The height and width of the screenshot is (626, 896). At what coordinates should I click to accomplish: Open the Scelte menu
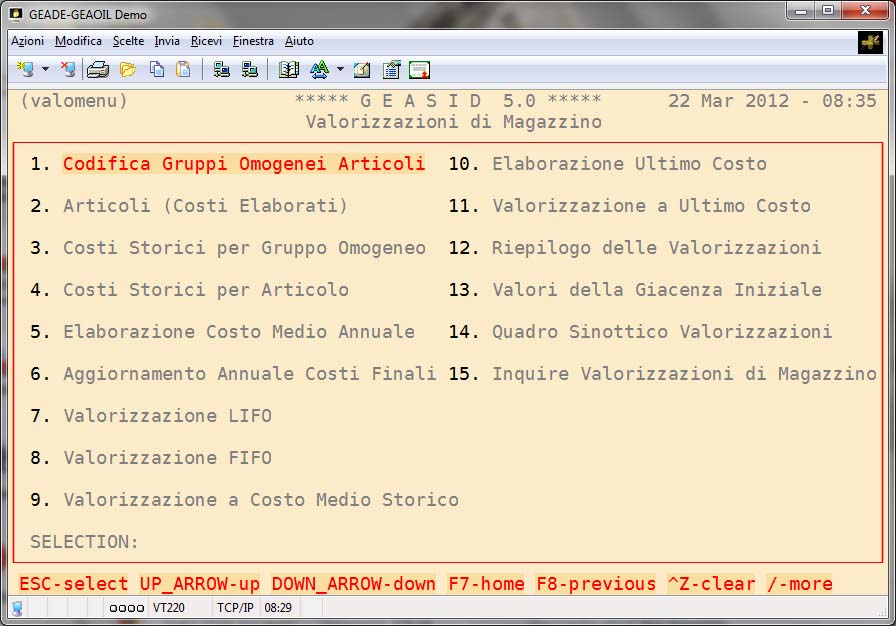128,41
